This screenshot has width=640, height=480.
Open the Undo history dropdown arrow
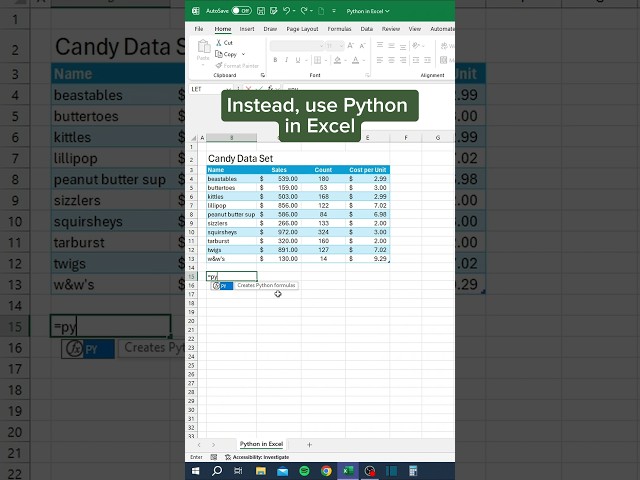click(294, 11)
